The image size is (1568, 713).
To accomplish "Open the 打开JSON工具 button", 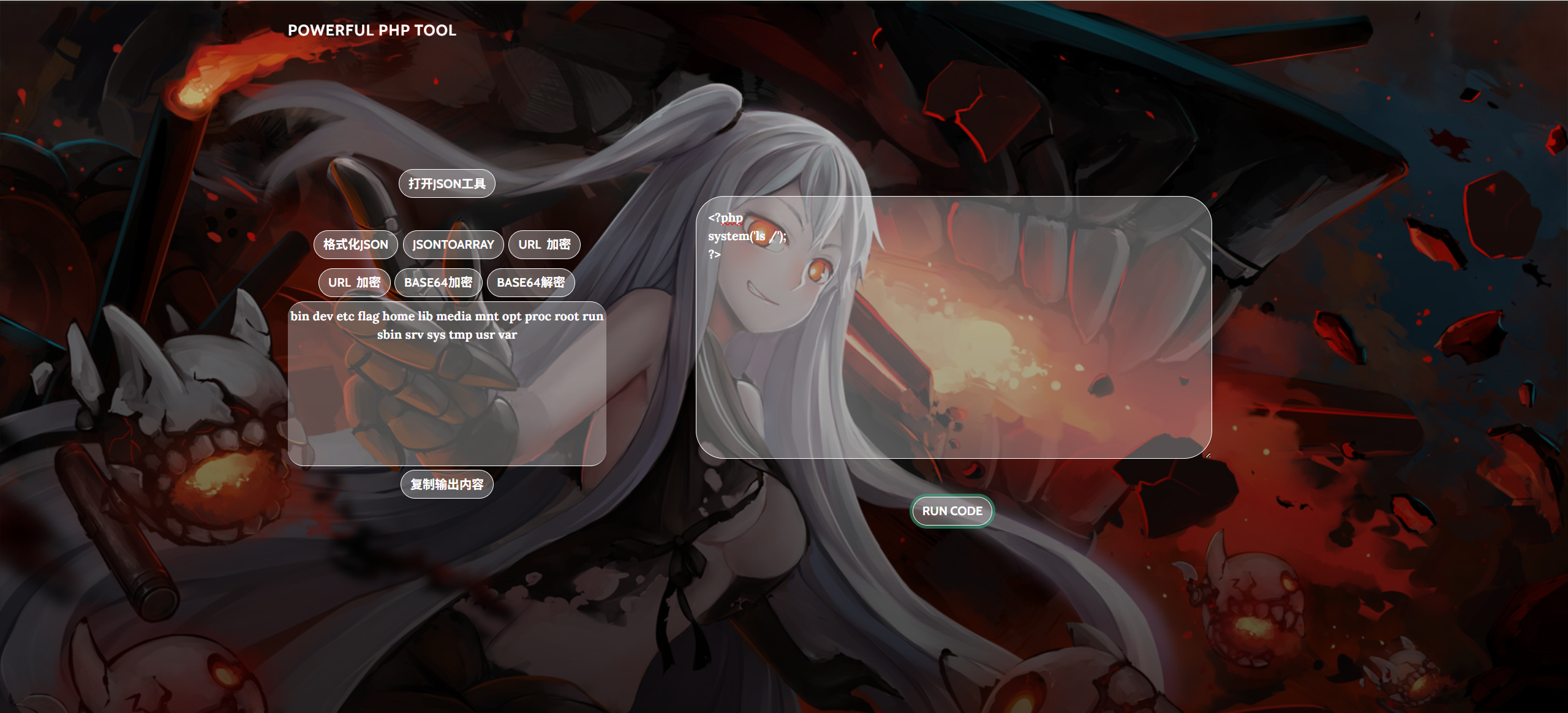I will click(x=447, y=184).
